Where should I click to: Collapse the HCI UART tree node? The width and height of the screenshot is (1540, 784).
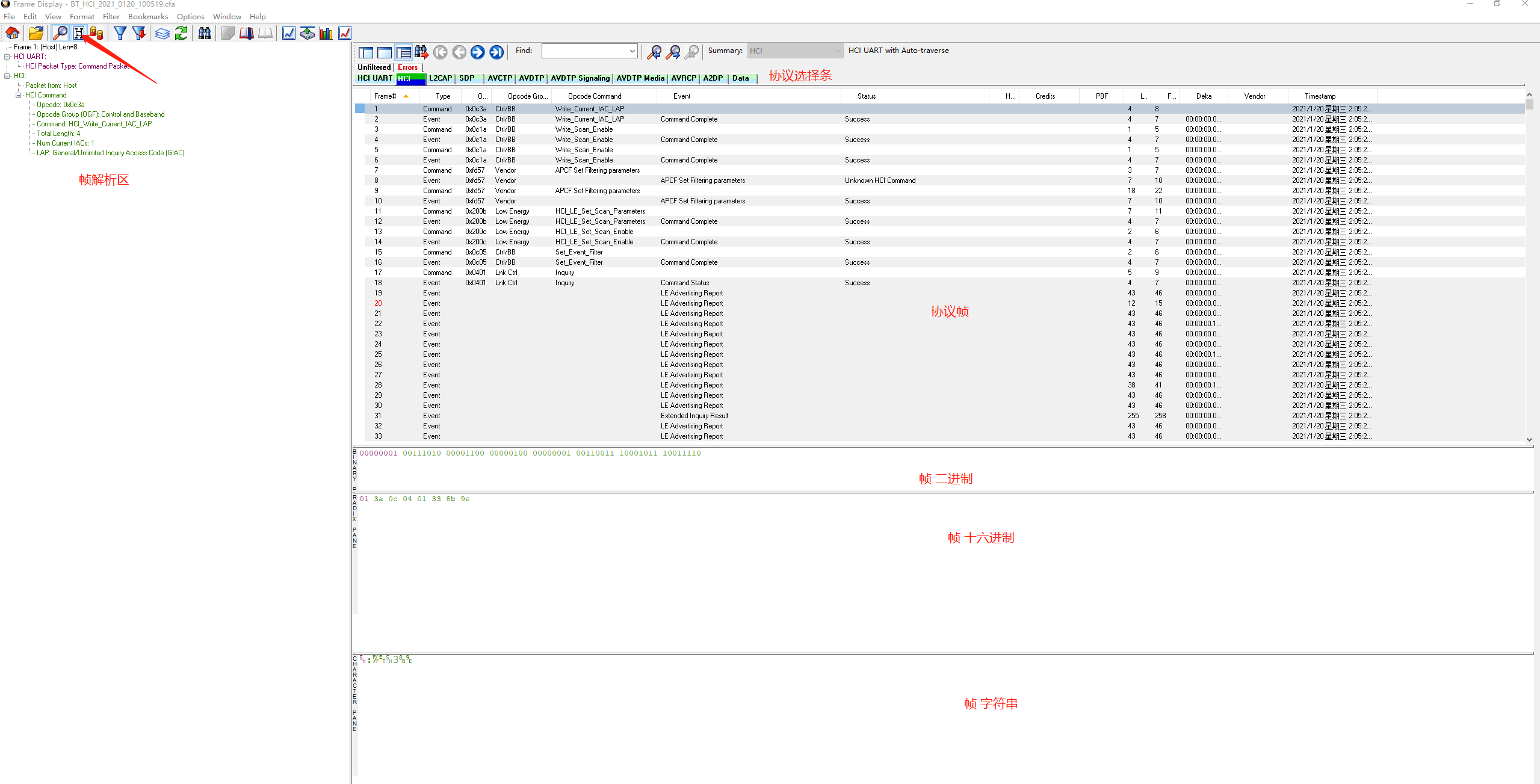click(7, 57)
